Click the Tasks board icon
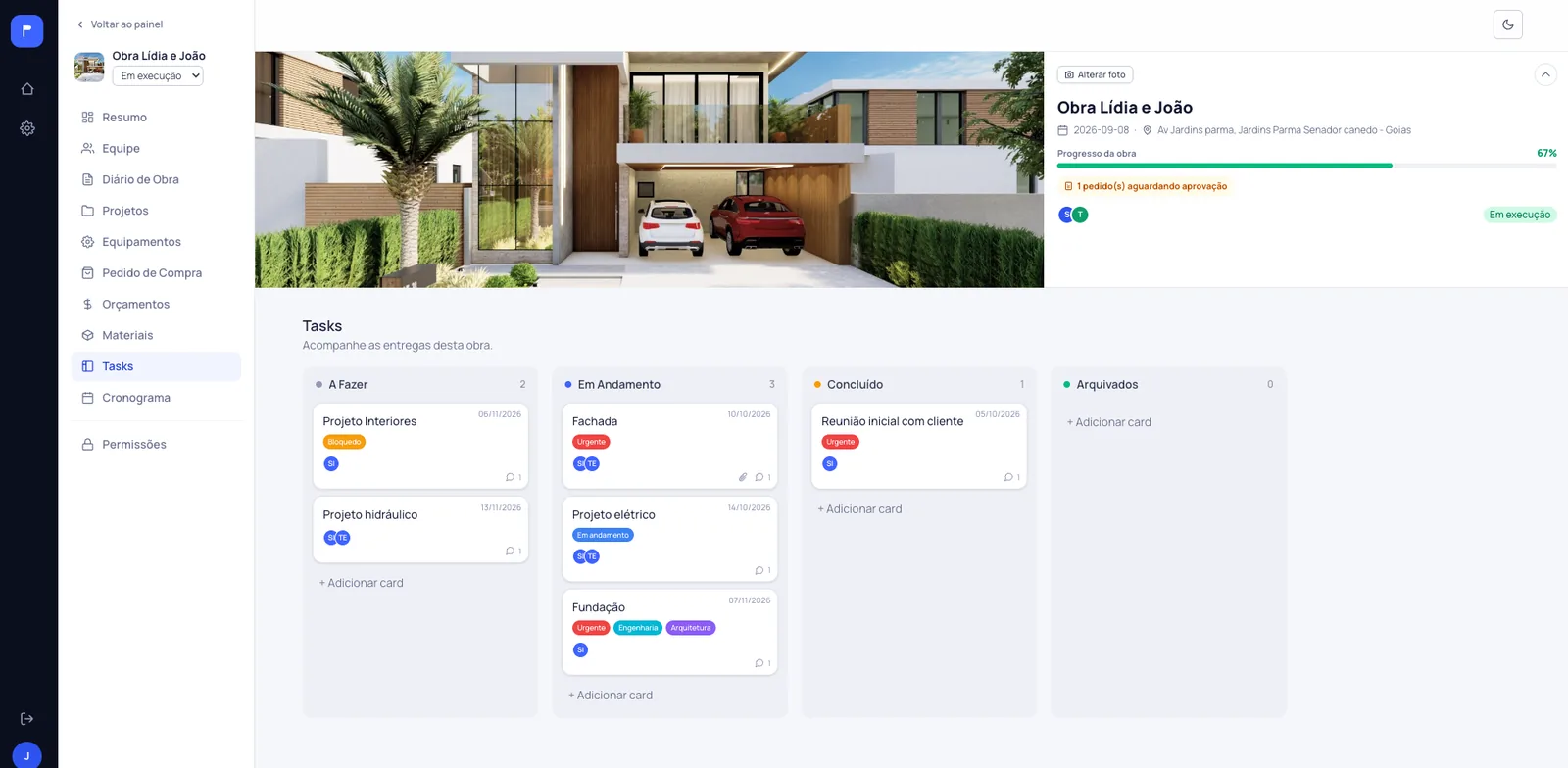Screen dimensions: 1568x768 tap(87, 366)
